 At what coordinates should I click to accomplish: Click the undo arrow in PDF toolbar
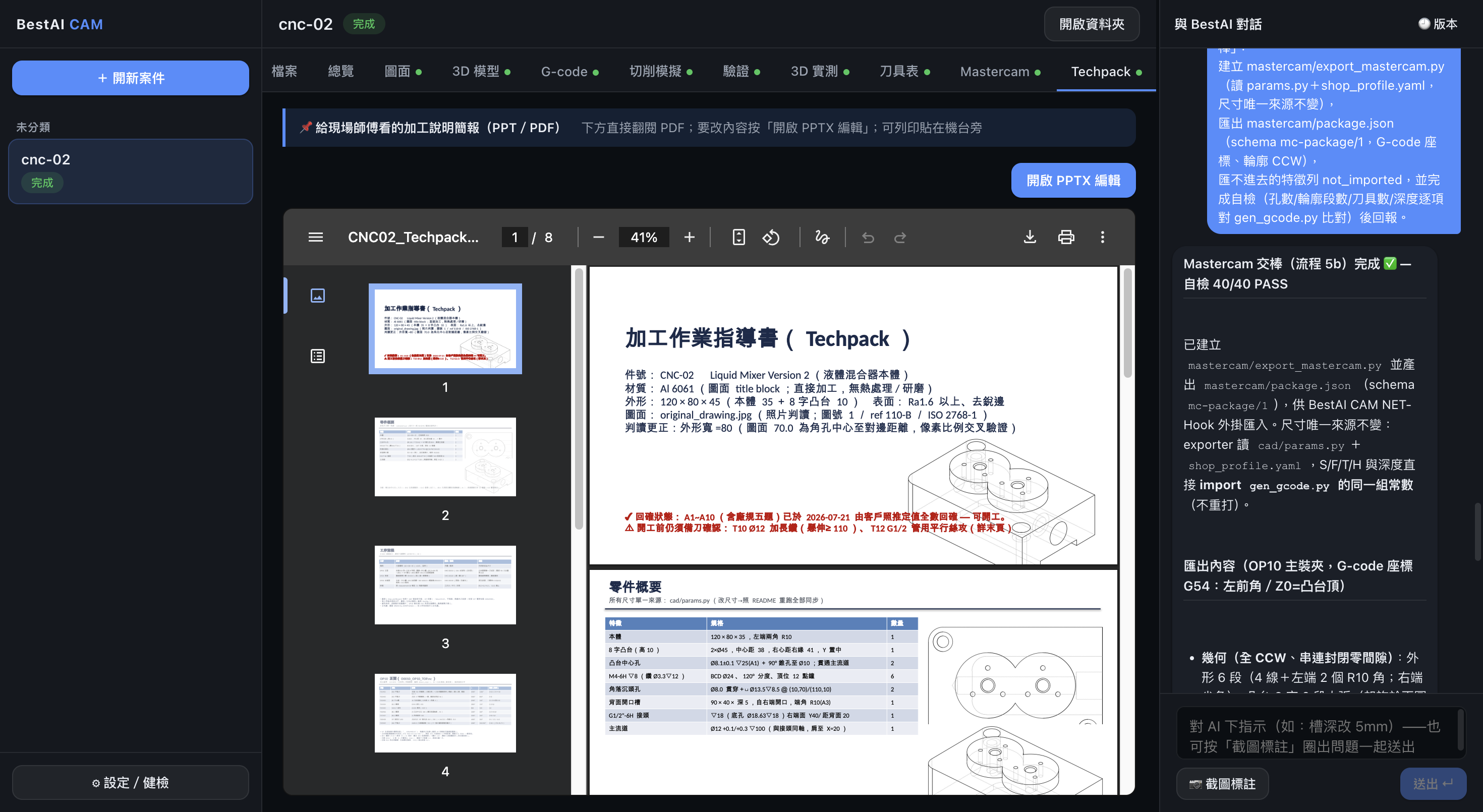point(868,237)
